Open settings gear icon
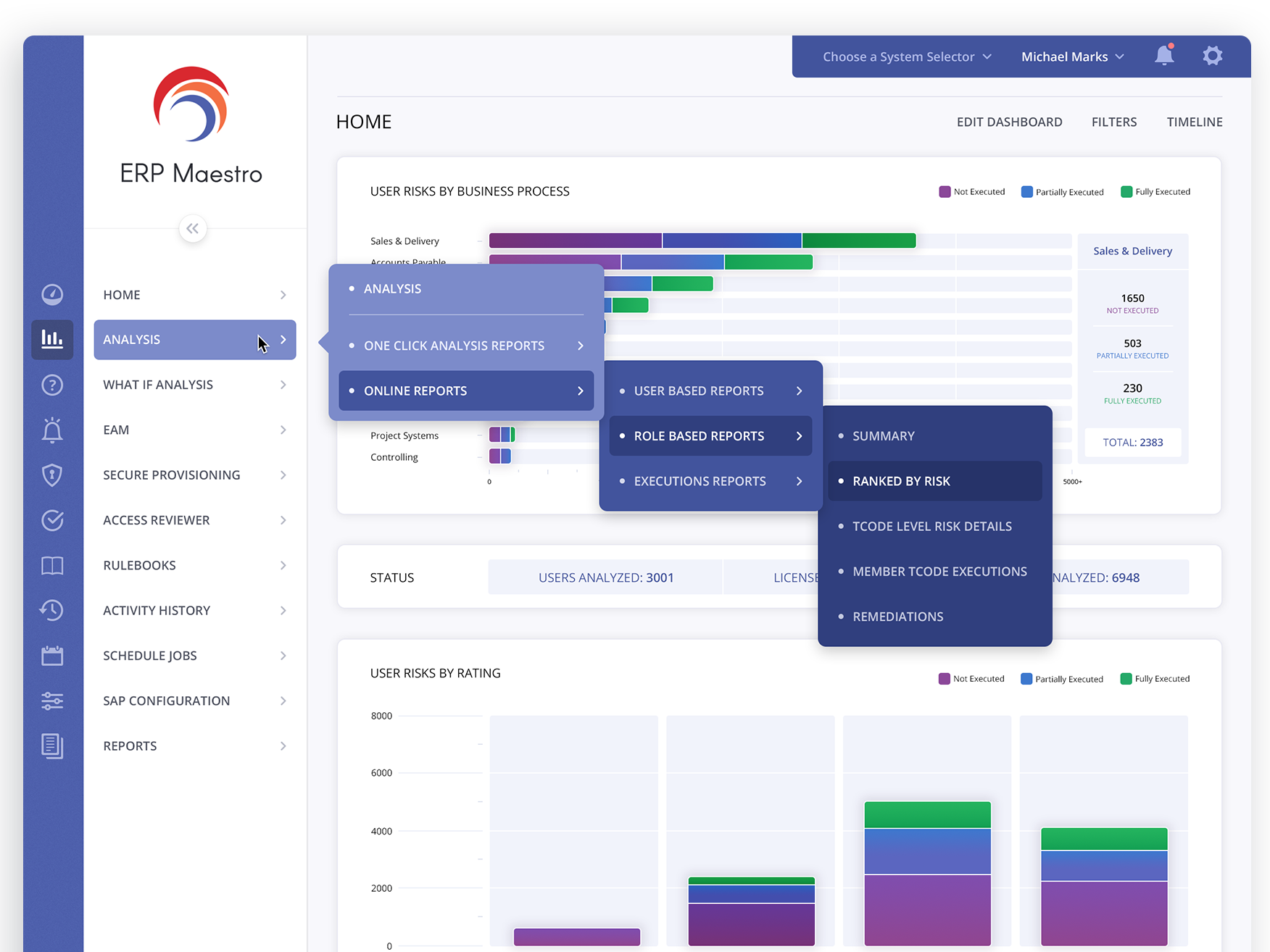 point(1212,56)
